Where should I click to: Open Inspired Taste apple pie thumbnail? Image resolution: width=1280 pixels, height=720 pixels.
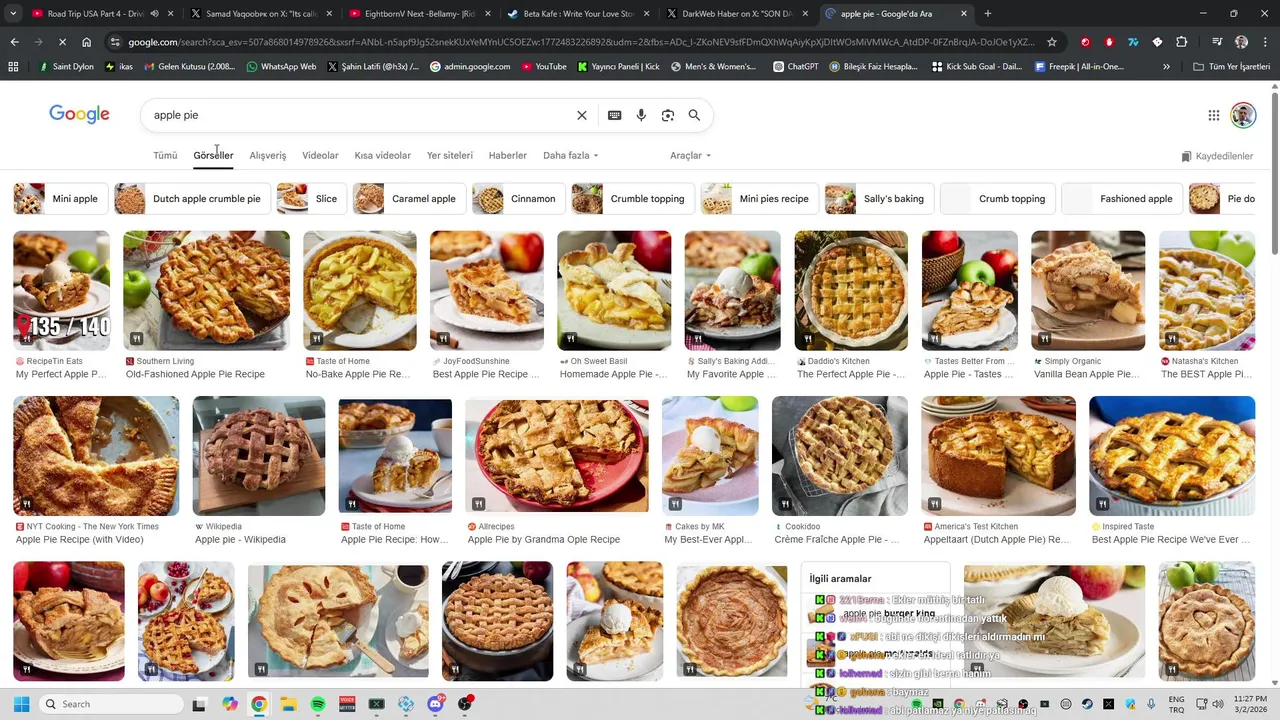(1172, 456)
